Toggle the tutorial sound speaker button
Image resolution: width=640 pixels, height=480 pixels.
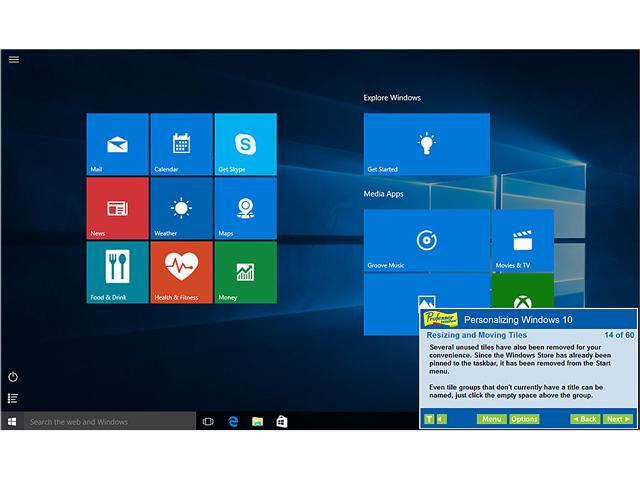[x=441, y=419]
